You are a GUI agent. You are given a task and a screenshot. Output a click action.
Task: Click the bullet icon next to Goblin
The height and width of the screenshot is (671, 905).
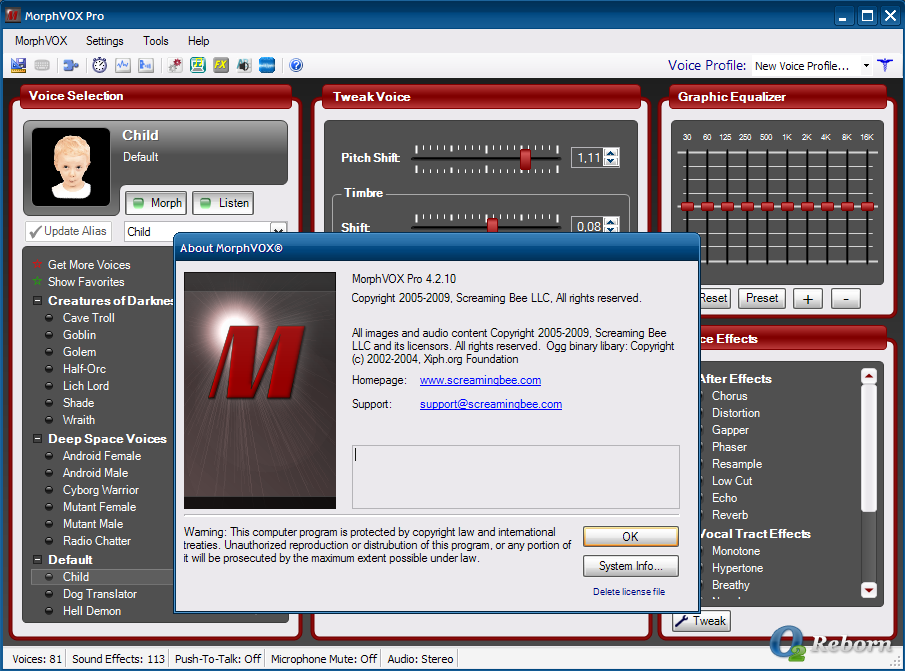click(50, 335)
